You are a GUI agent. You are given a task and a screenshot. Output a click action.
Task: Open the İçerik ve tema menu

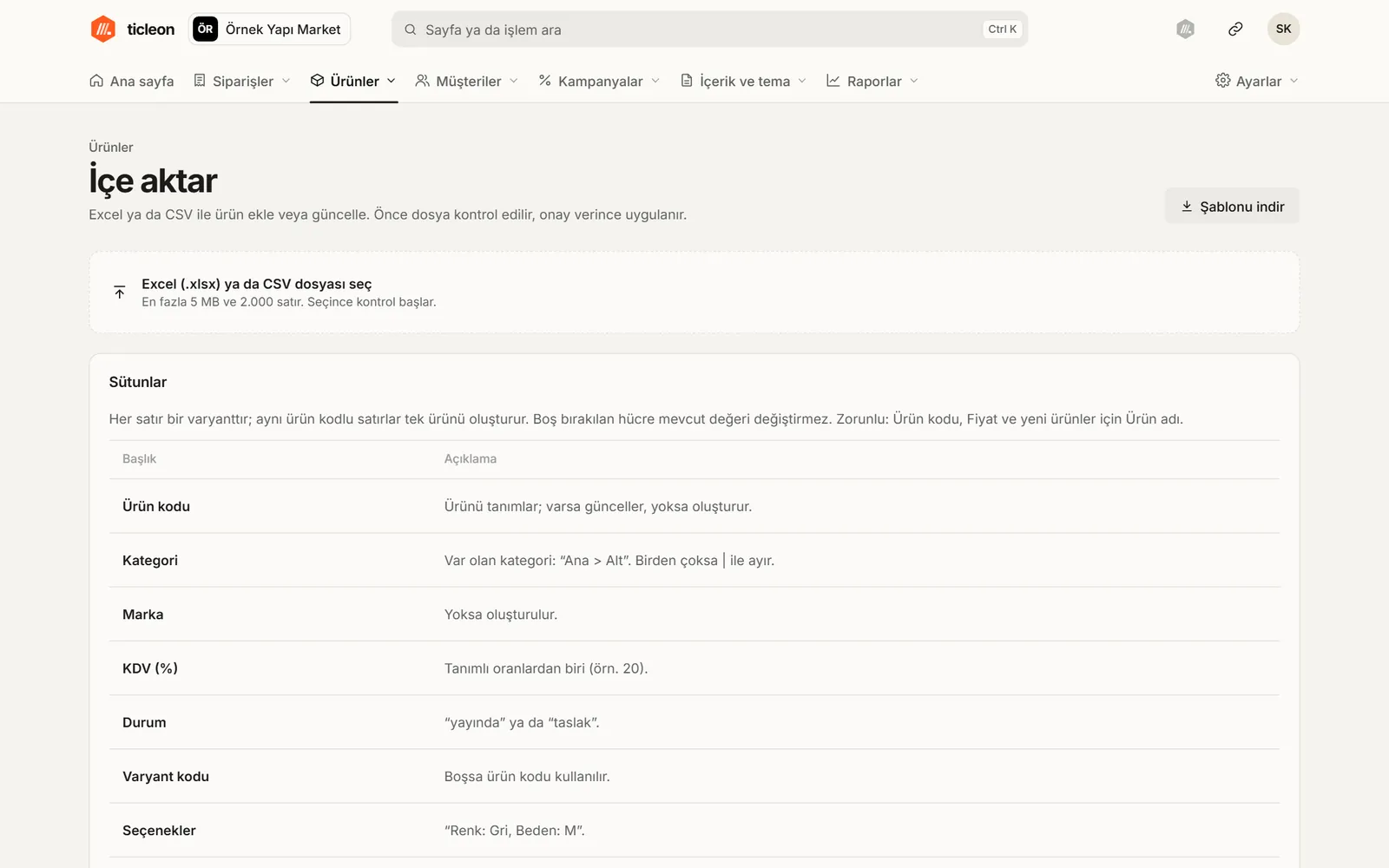click(744, 81)
